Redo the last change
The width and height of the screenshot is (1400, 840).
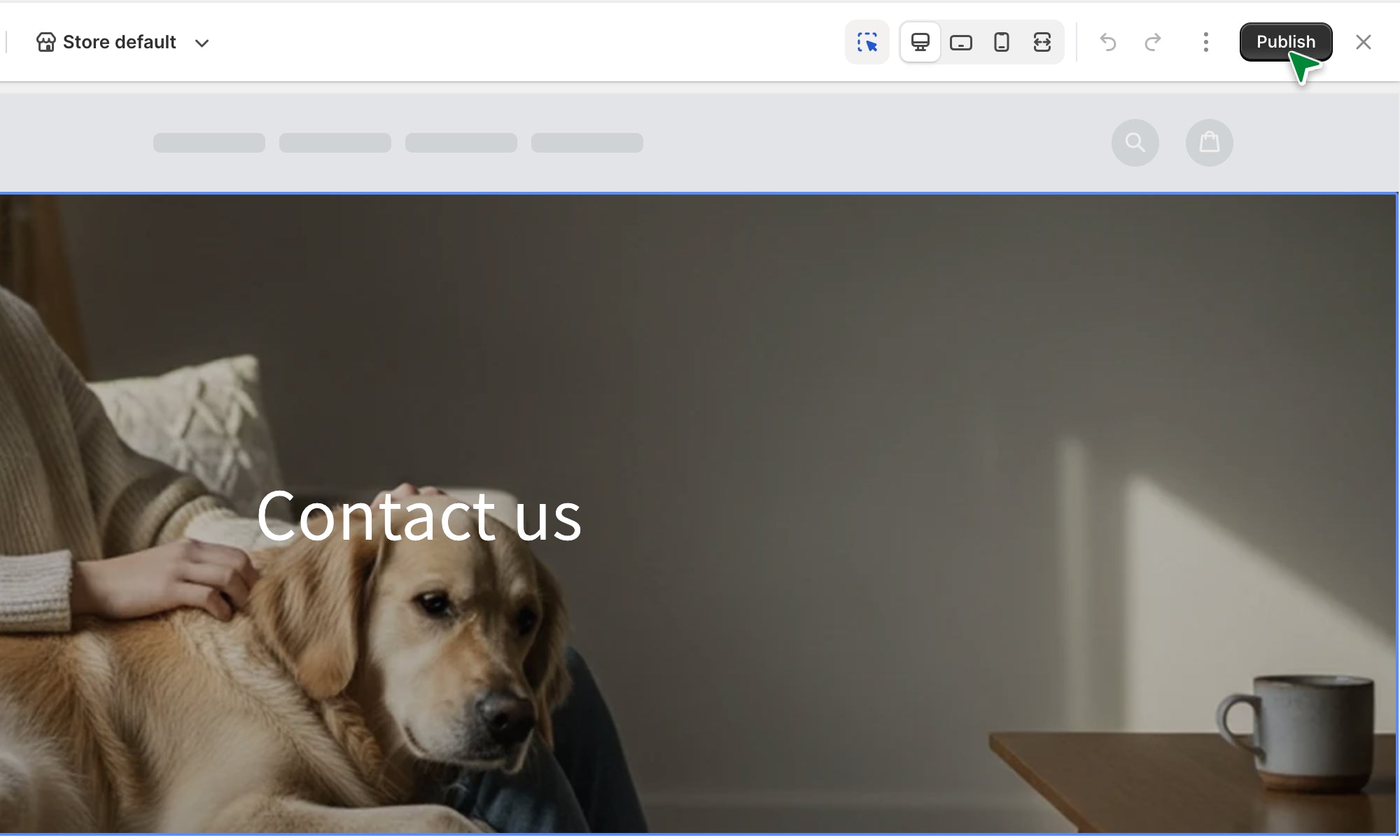pos(1153,42)
